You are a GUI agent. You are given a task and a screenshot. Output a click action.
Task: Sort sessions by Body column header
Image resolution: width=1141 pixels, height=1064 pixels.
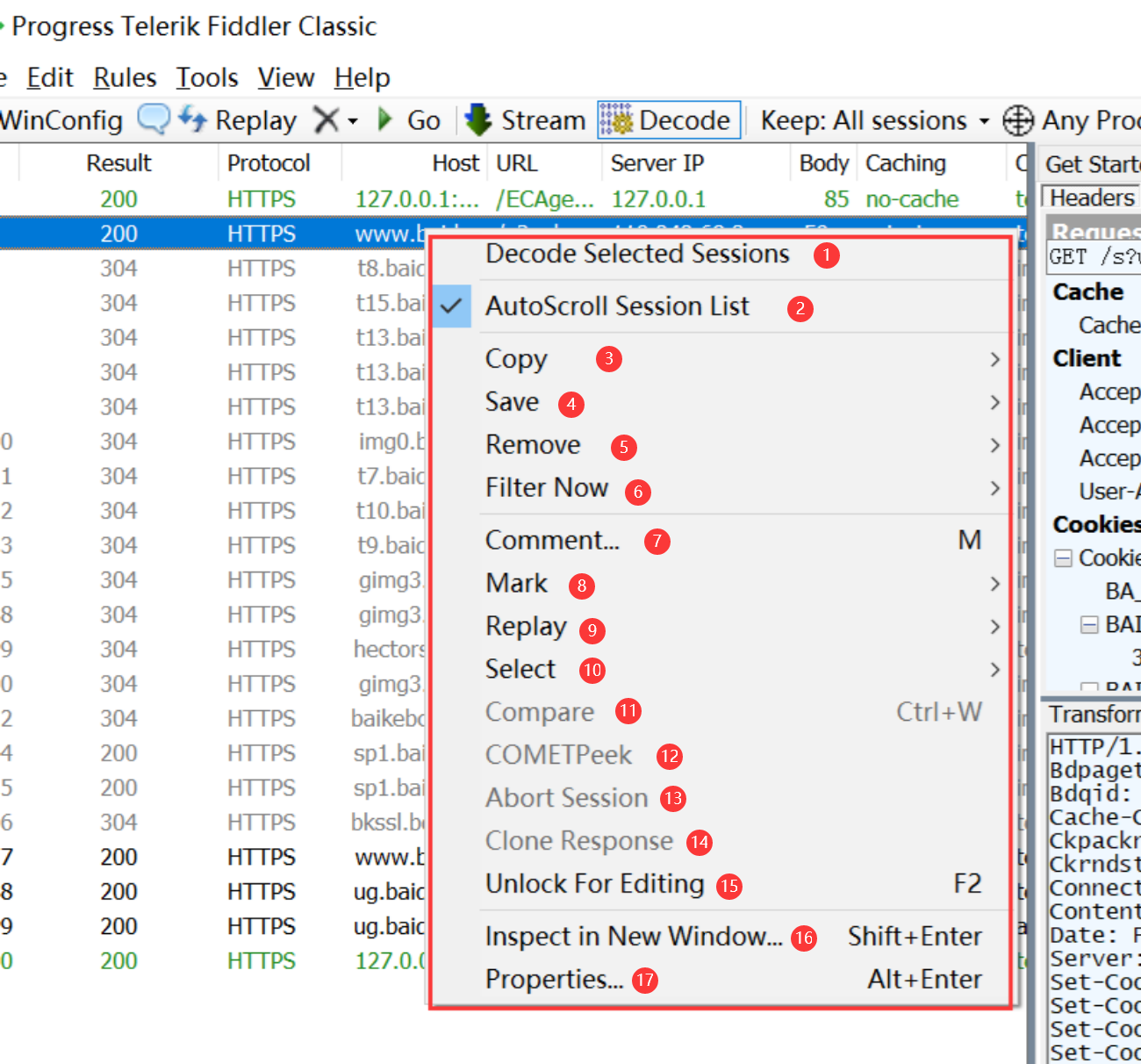point(823,163)
